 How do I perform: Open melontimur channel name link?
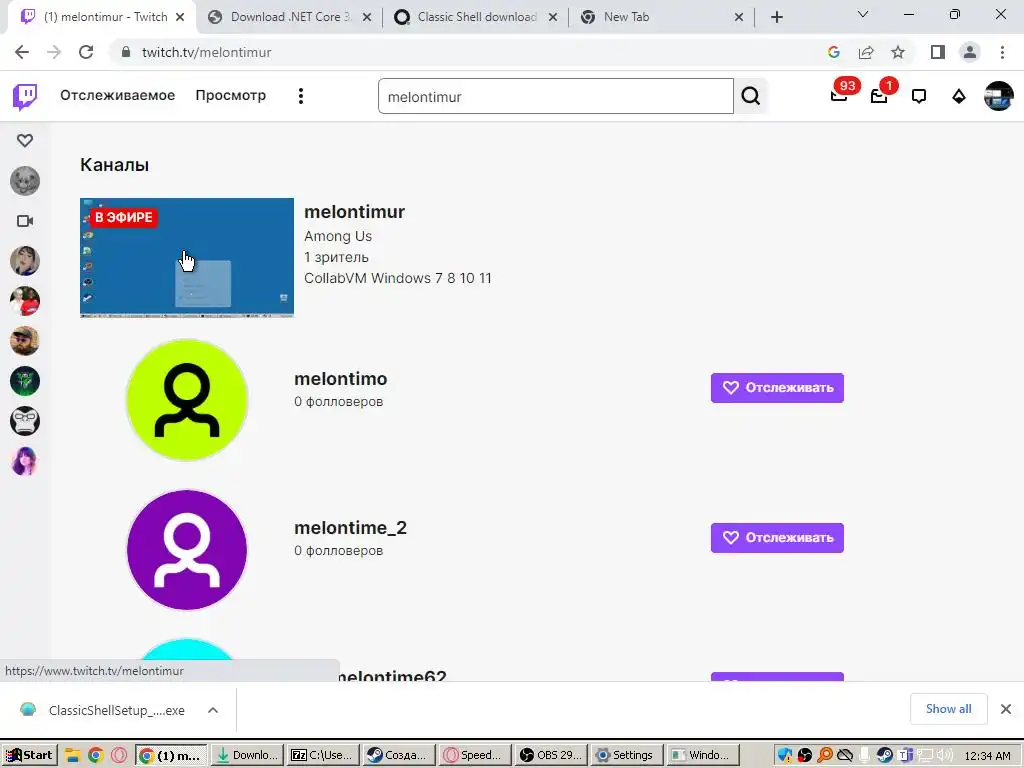pyautogui.click(x=355, y=212)
